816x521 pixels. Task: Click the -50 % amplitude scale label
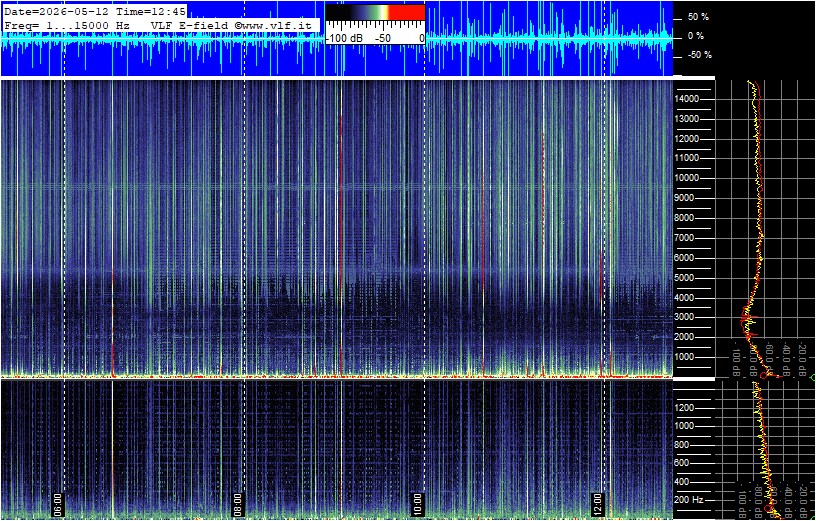[x=699, y=55]
